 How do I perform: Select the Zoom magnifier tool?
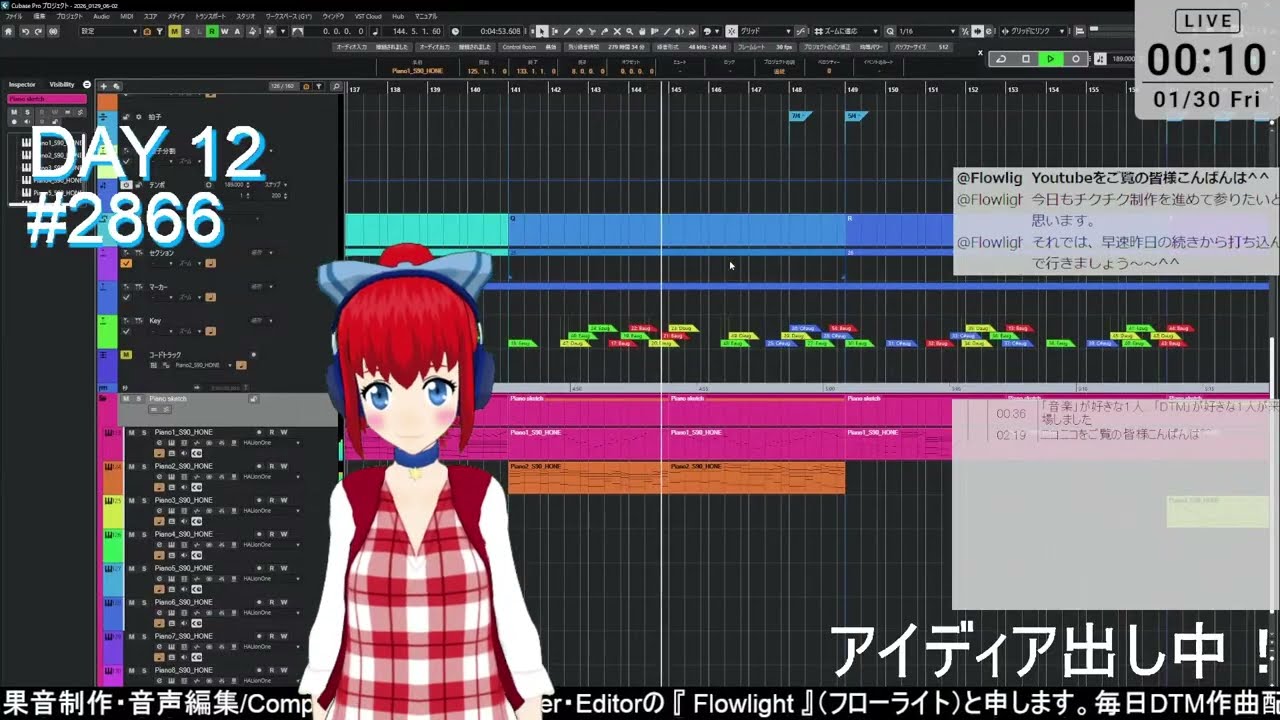(x=629, y=31)
